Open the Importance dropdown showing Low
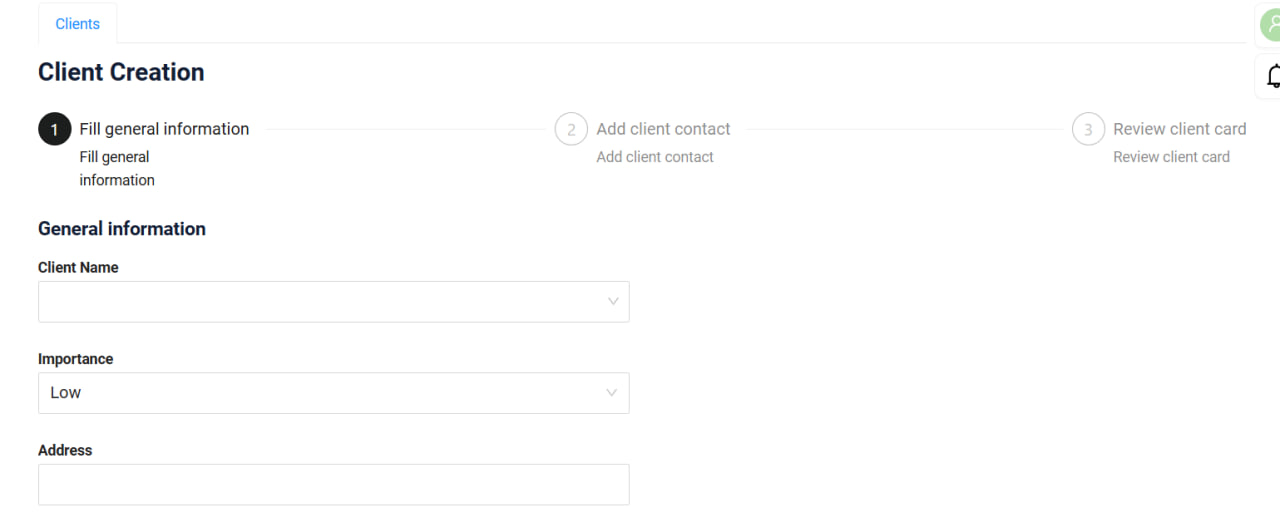 [334, 393]
